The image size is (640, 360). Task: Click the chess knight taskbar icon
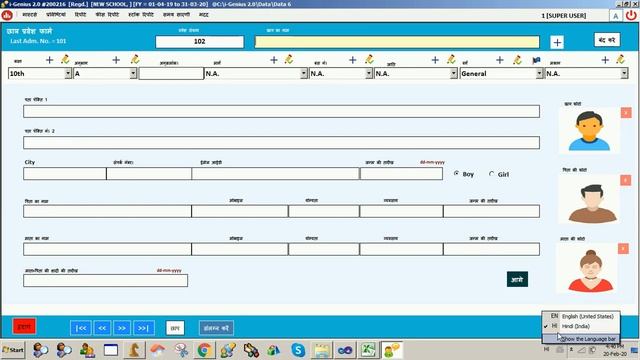134,350
